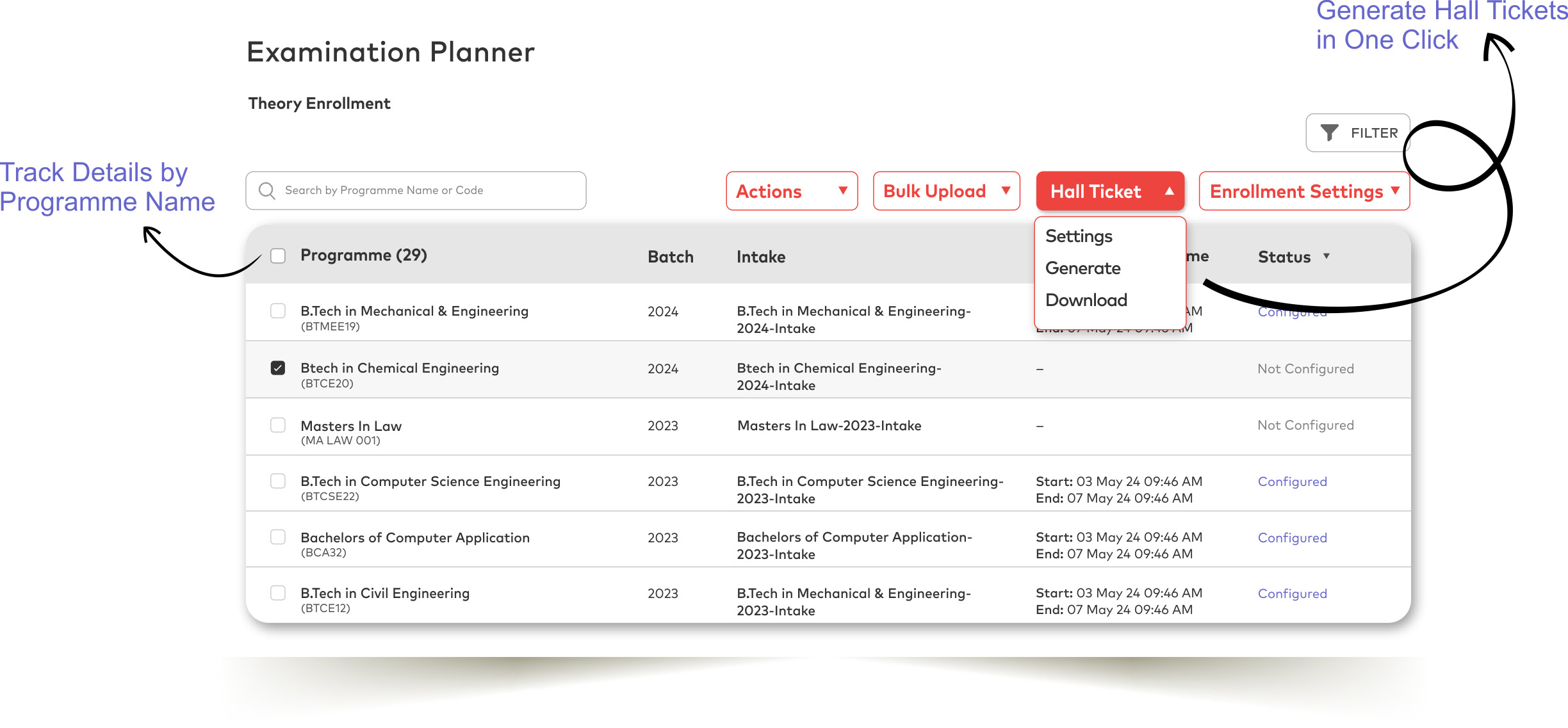
Task: Select the Masters In Law checkbox
Action: point(278,425)
